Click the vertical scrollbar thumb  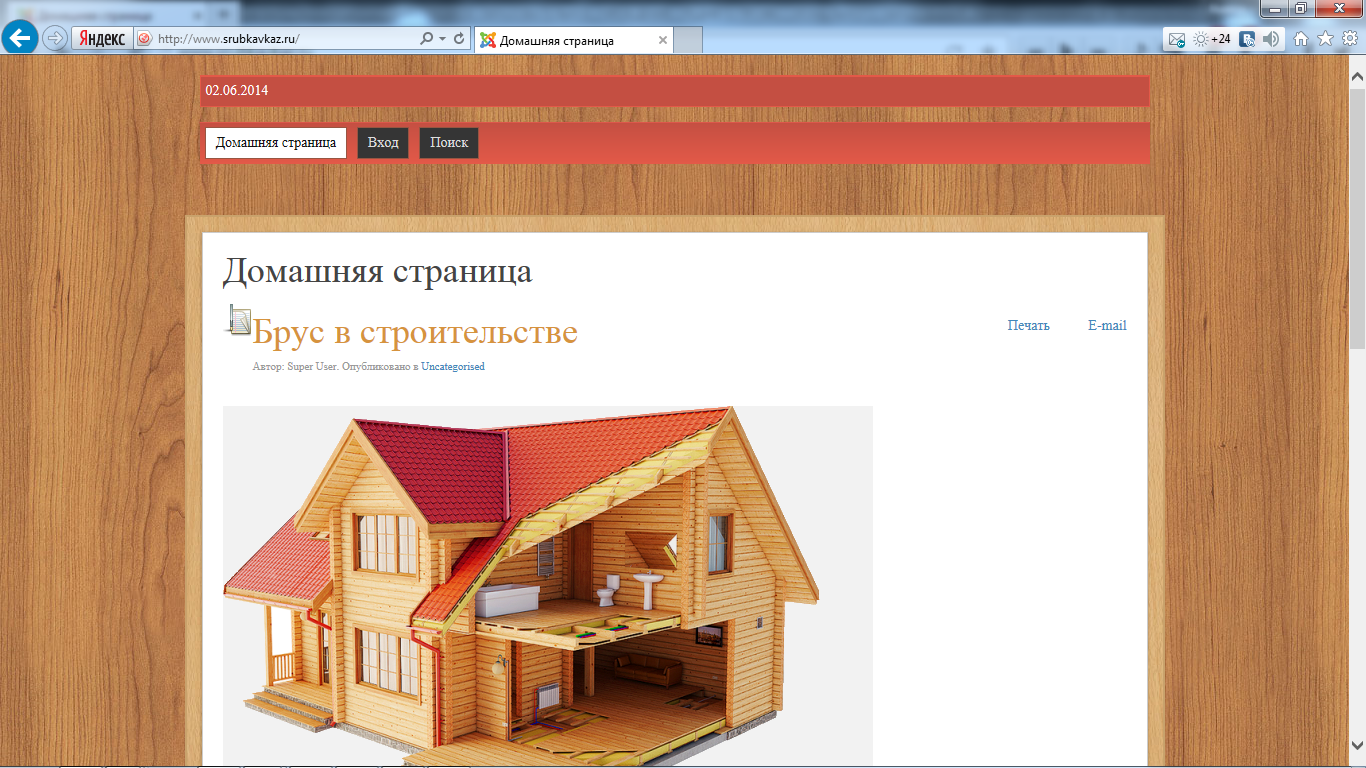[1357, 218]
